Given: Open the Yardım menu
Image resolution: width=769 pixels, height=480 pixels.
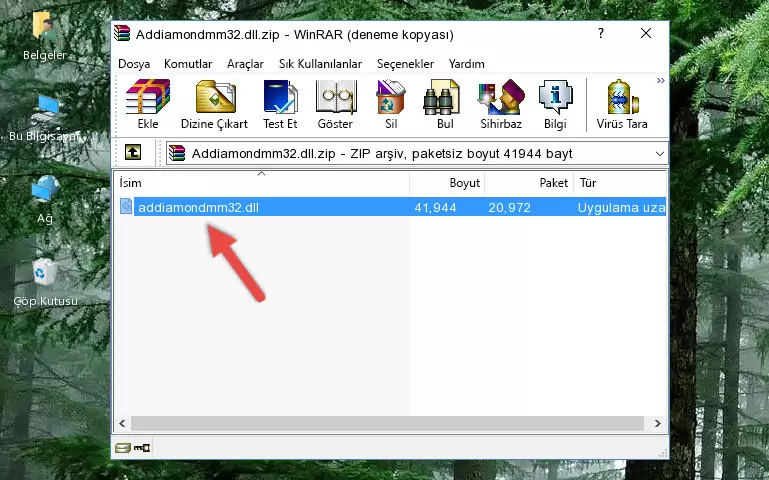Looking at the screenshot, I should pos(466,64).
